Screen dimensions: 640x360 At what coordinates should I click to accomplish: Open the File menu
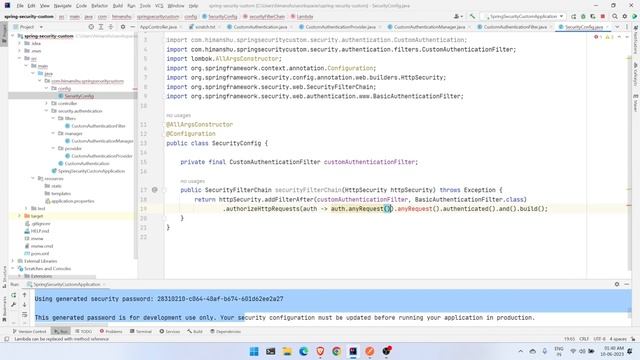click(20, 6)
